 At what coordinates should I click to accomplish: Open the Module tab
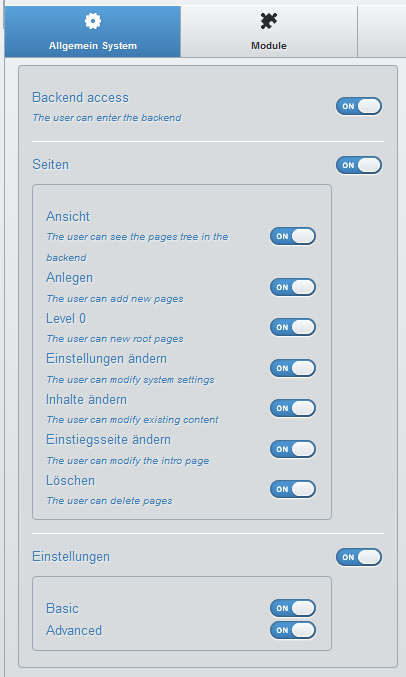pos(269,32)
